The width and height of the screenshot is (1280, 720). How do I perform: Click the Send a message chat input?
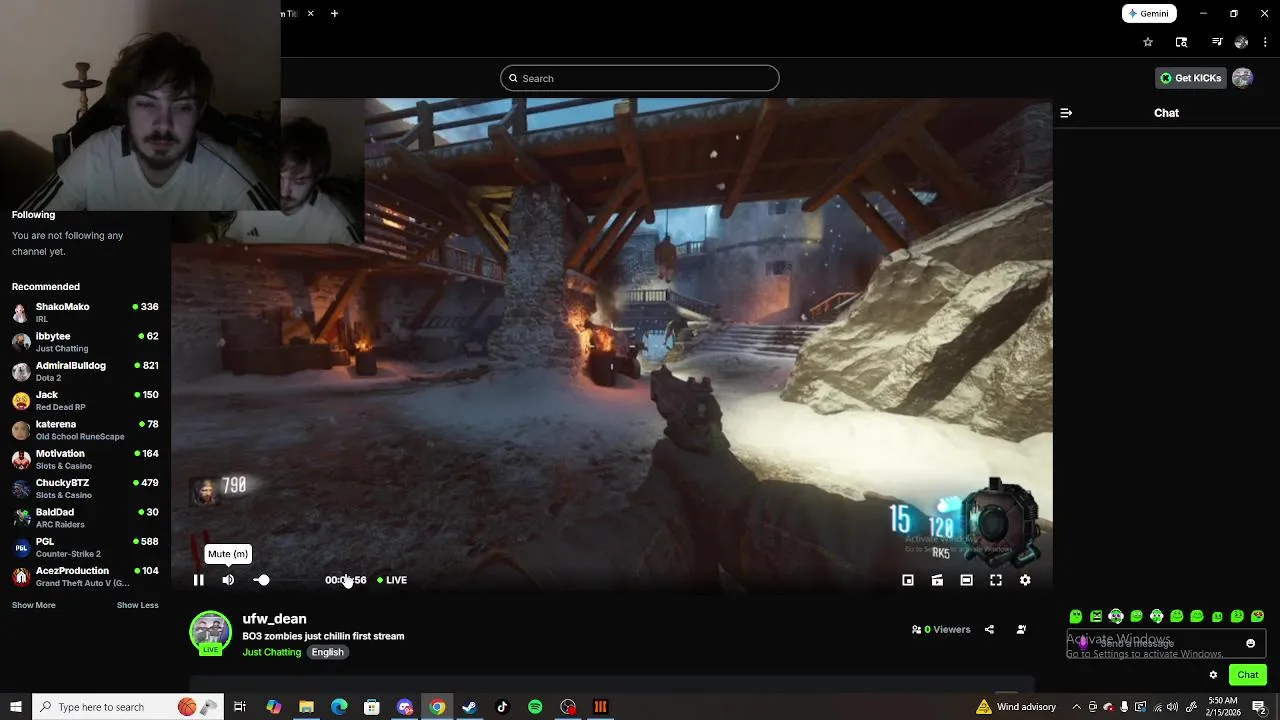pyautogui.click(x=1166, y=644)
